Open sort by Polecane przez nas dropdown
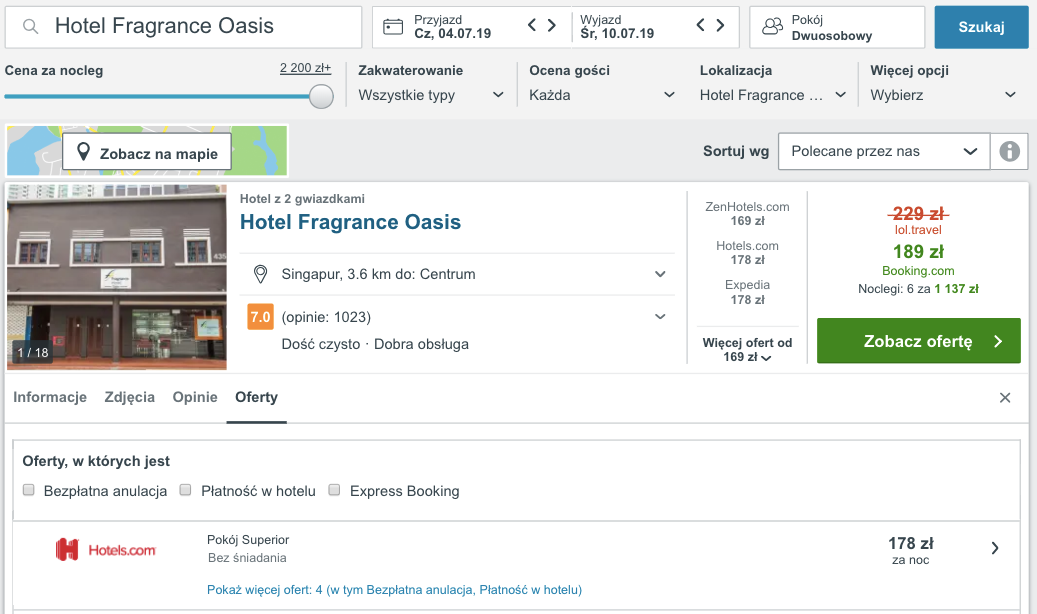Image resolution: width=1037 pixels, height=614 pixels. click(883, 152)
